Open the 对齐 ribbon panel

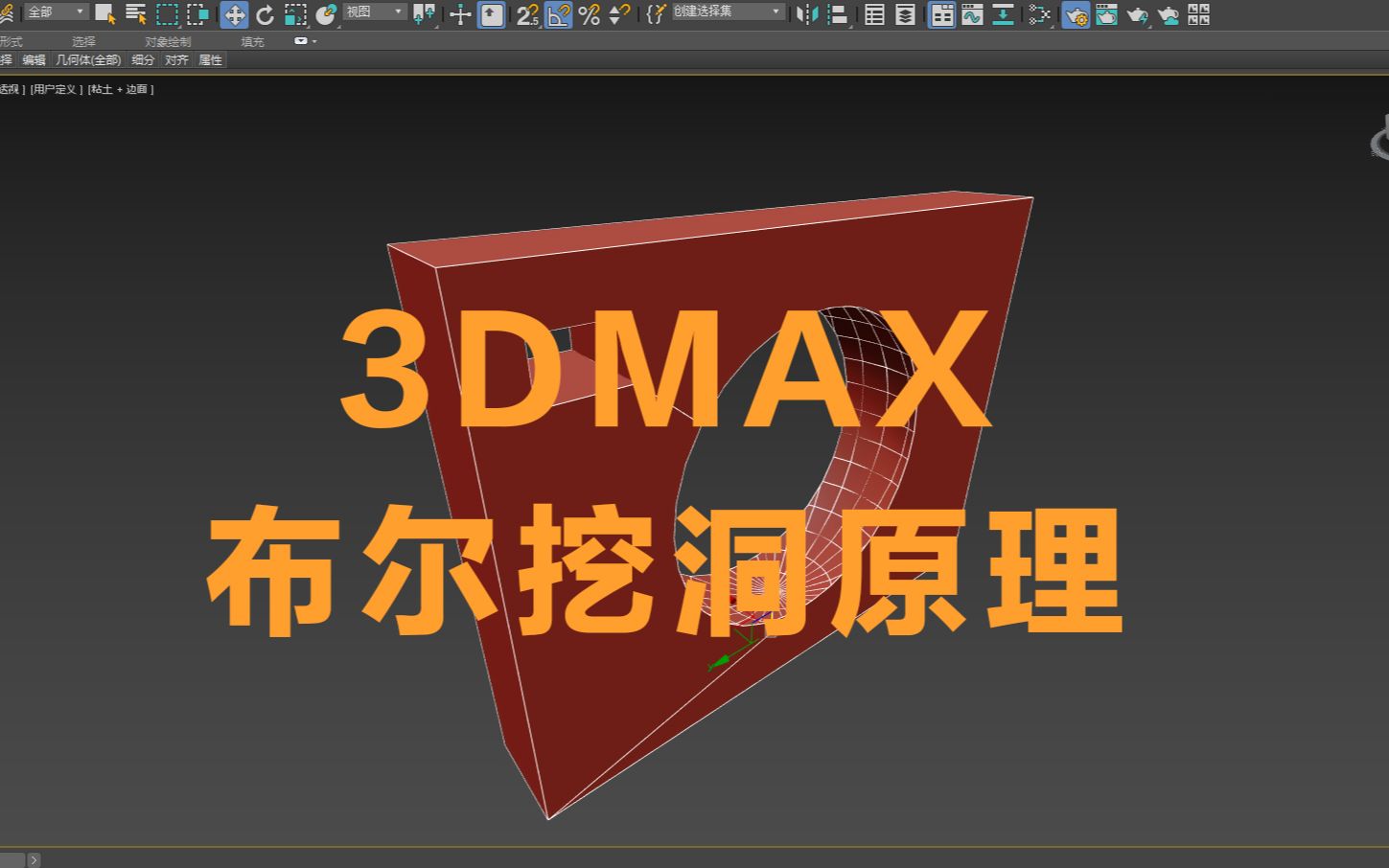coord(176,59)
